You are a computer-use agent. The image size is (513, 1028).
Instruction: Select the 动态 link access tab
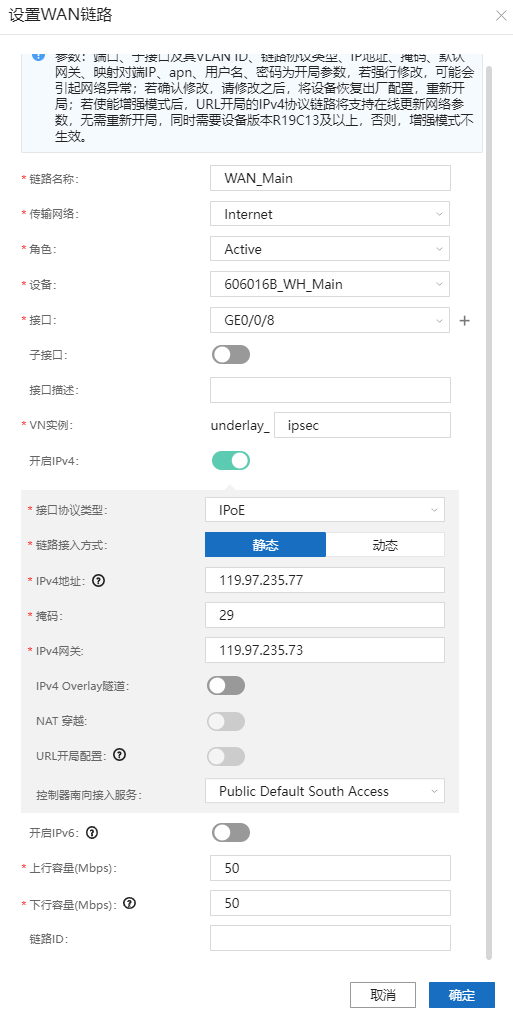click(385, 545)
